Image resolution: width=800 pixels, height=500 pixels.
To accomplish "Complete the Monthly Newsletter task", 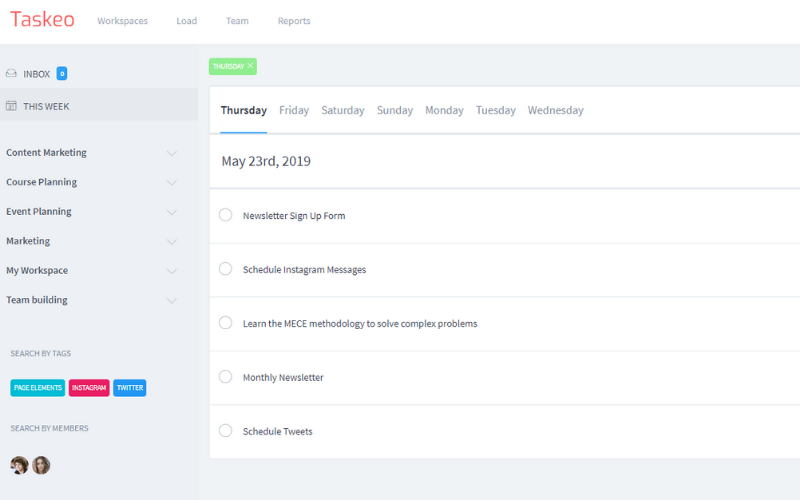I will (x=225, y=377).
